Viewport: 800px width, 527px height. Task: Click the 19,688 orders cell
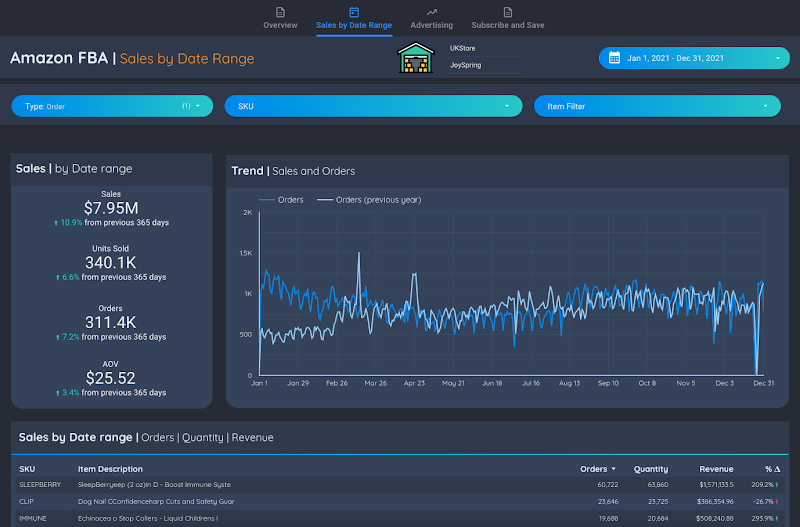[608, 518]
